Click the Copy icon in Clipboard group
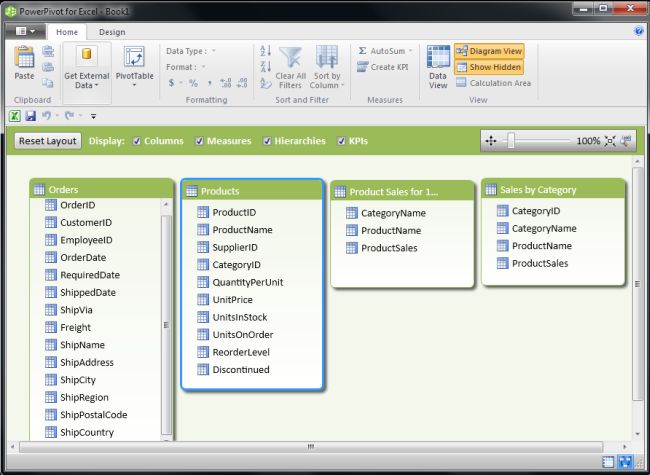 [48, 82]
